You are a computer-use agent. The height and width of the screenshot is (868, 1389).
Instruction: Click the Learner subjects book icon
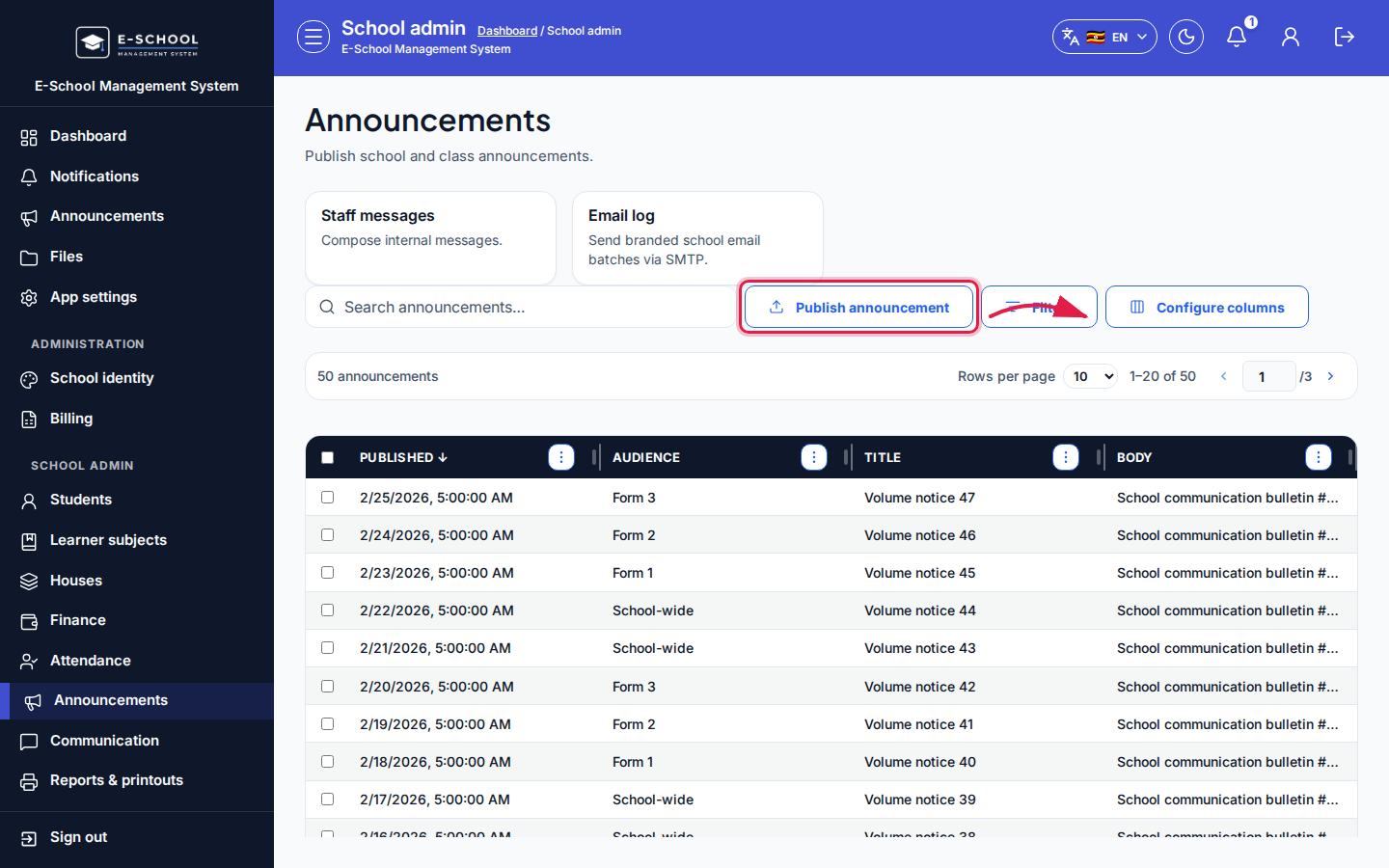[x=29, y=541]
